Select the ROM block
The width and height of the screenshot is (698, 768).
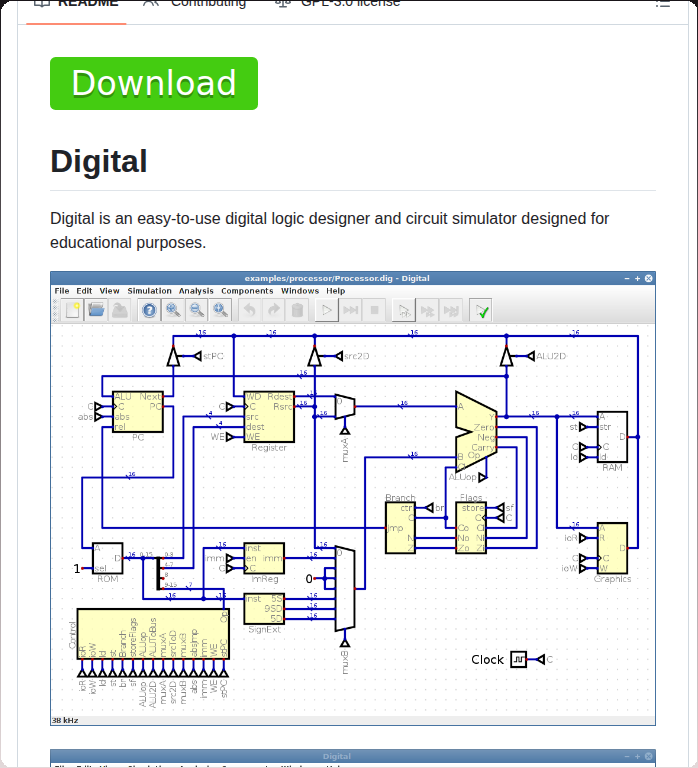pyautogui.click(x=107, y=558)
